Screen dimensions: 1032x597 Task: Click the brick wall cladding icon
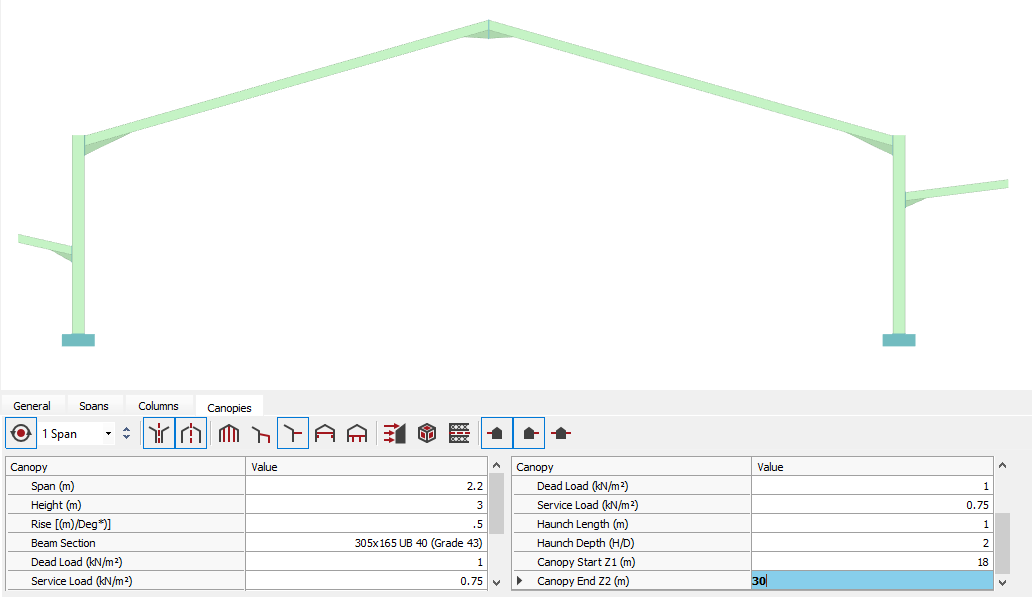[459, 434]
